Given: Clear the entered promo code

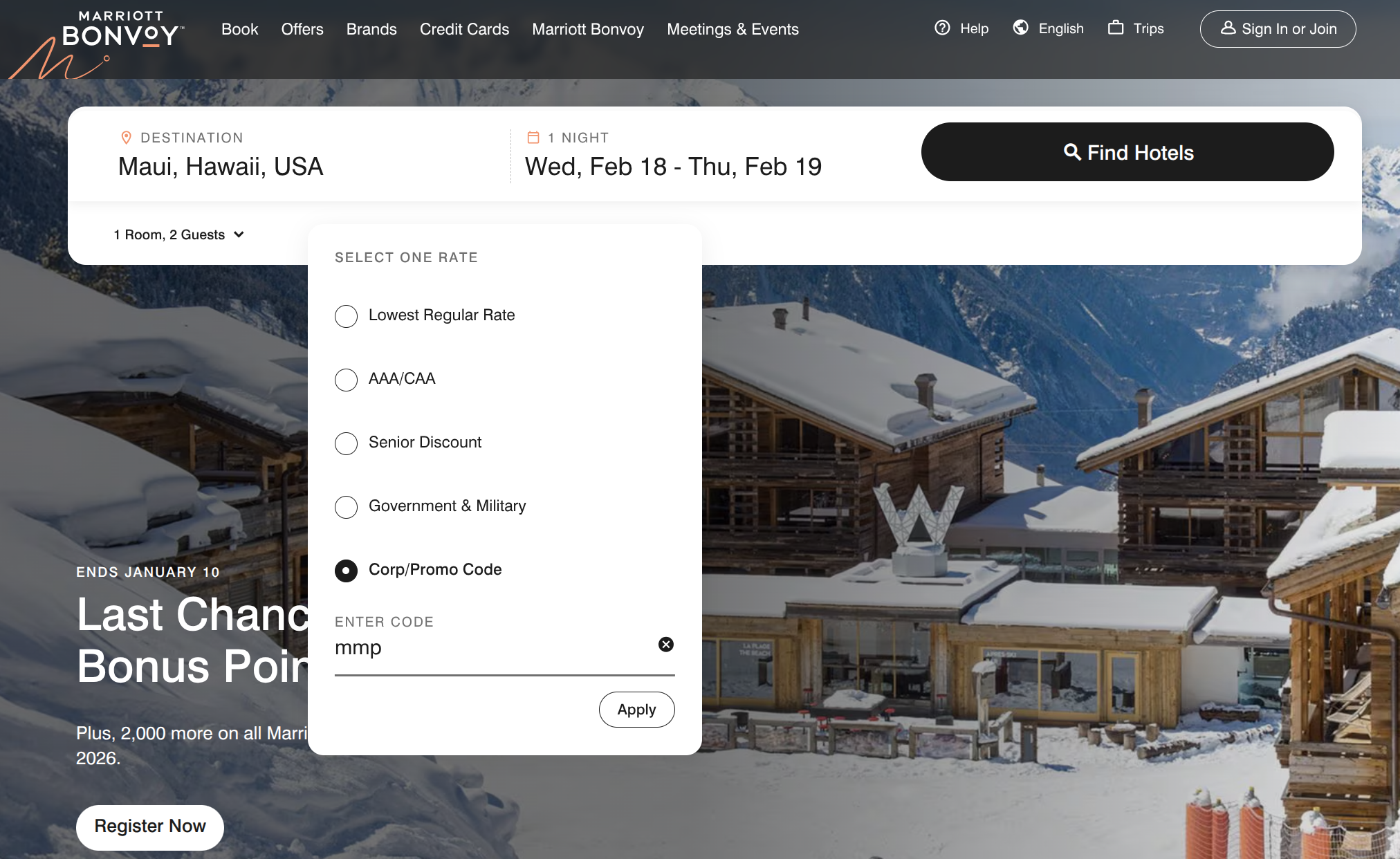Looking at the screenshot, I should pyautogui.click(x=665, y=645).
